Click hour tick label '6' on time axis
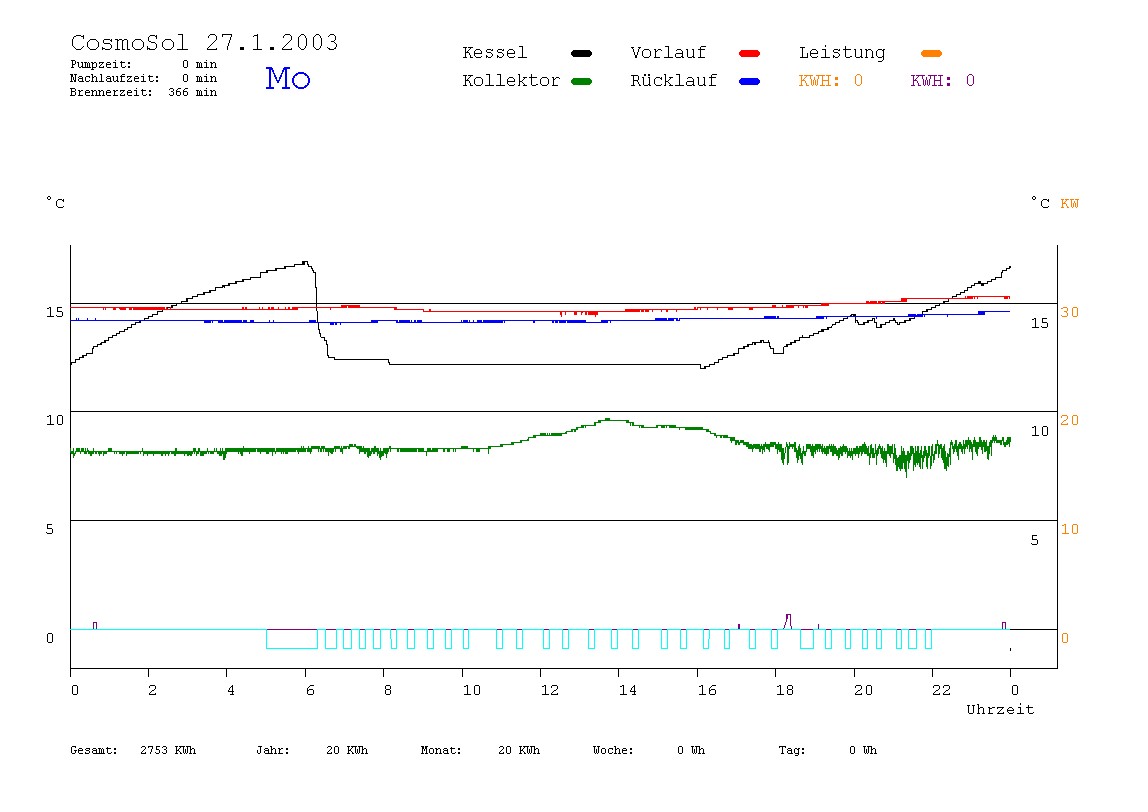1148x812 pixels. (310, 690)
